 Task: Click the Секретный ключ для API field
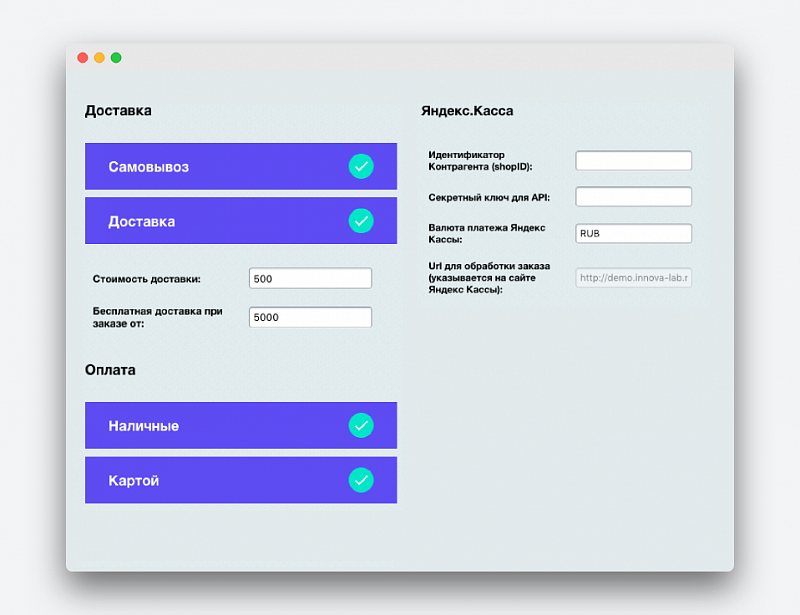coord(633,196)
